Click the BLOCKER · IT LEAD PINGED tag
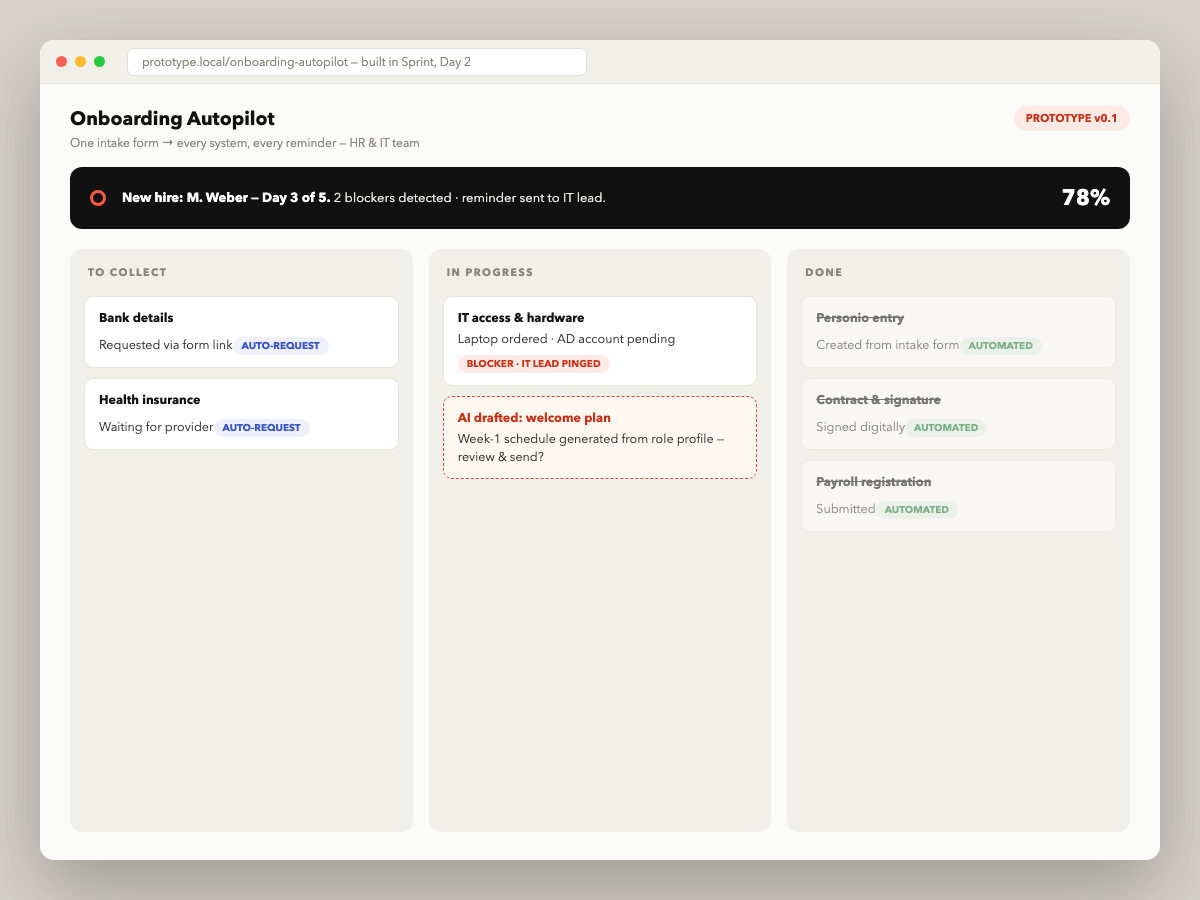The image size is (1200, 900). [534, 364]
